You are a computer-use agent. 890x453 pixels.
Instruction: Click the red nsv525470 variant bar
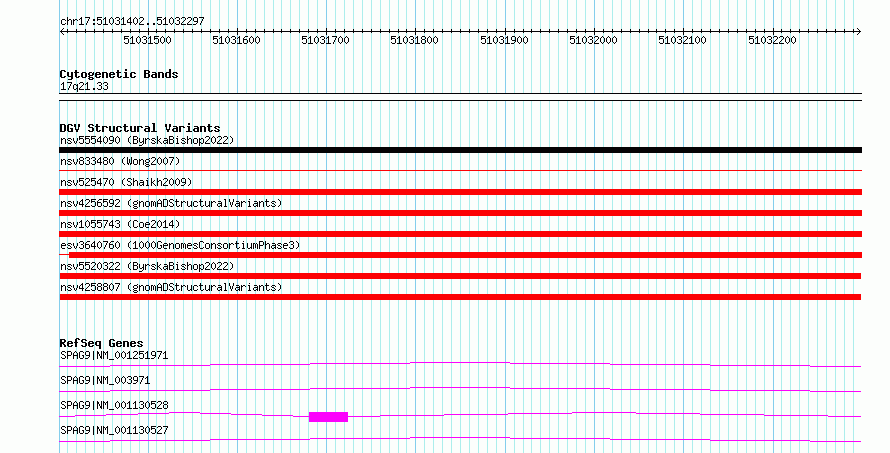coord(460,192)
